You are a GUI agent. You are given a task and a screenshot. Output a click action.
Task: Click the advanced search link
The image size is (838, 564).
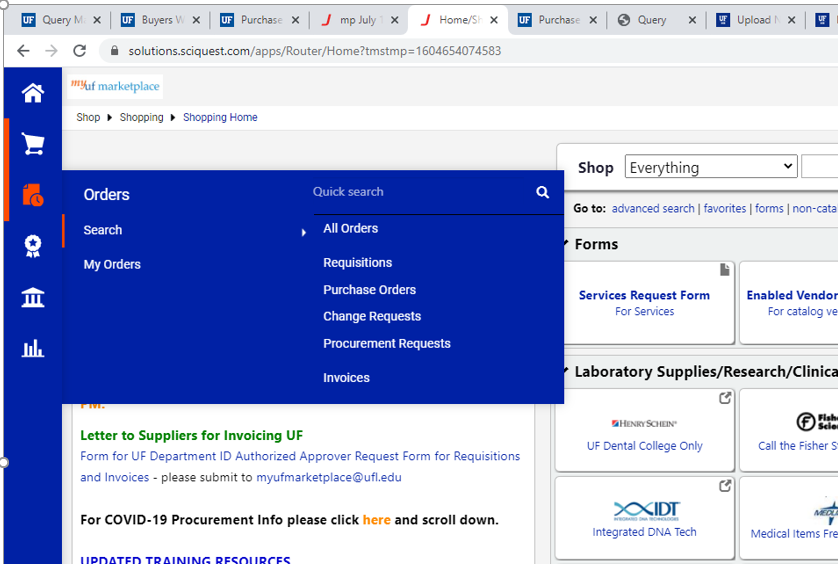click(652, 209)
